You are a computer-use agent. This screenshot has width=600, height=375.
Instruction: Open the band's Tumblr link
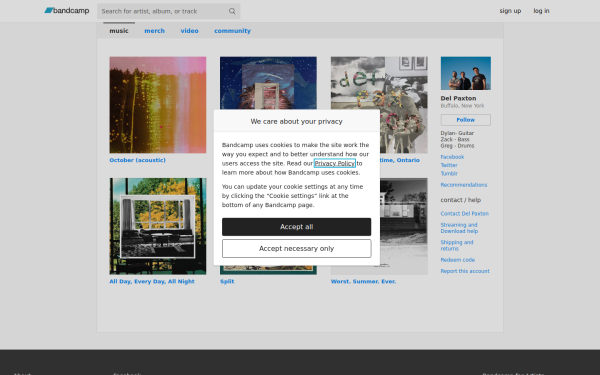coord(449,173)
